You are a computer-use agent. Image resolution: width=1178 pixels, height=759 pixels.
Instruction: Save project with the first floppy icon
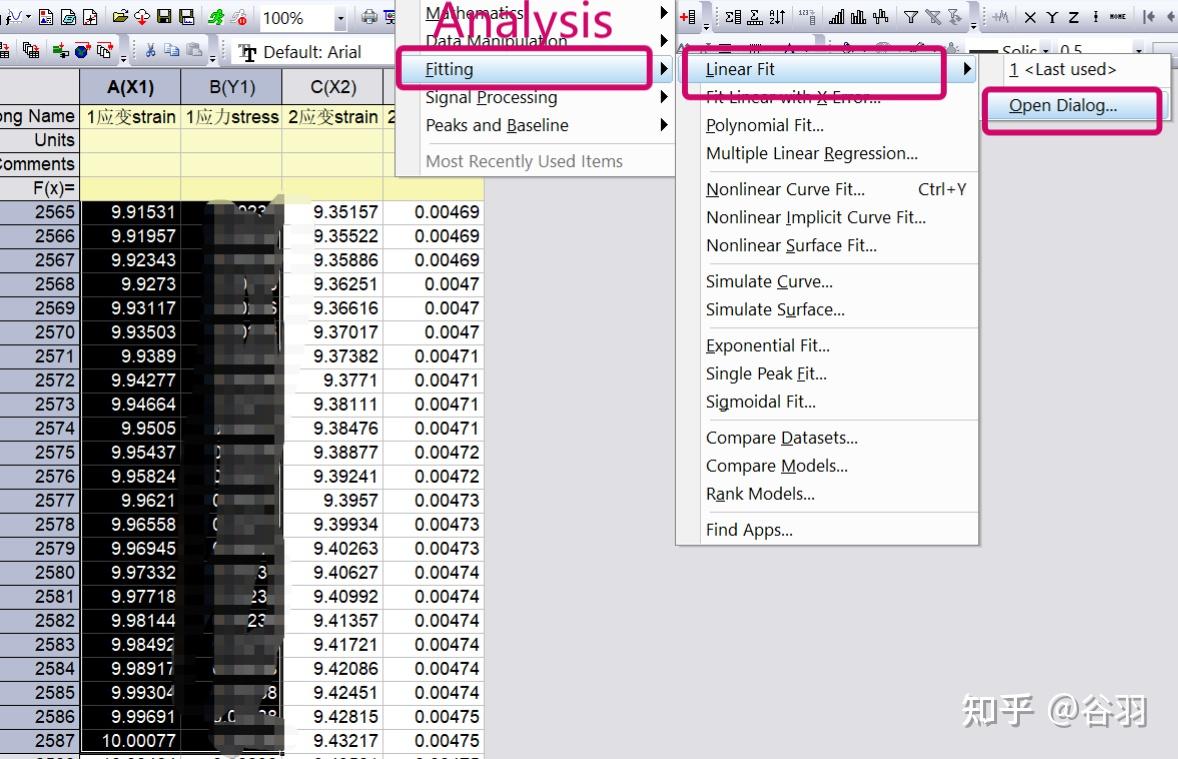tap(165, 17)
